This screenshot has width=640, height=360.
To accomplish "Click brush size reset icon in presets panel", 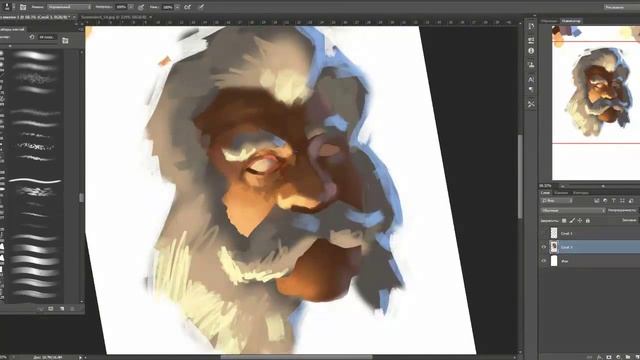I will point(32,37).
